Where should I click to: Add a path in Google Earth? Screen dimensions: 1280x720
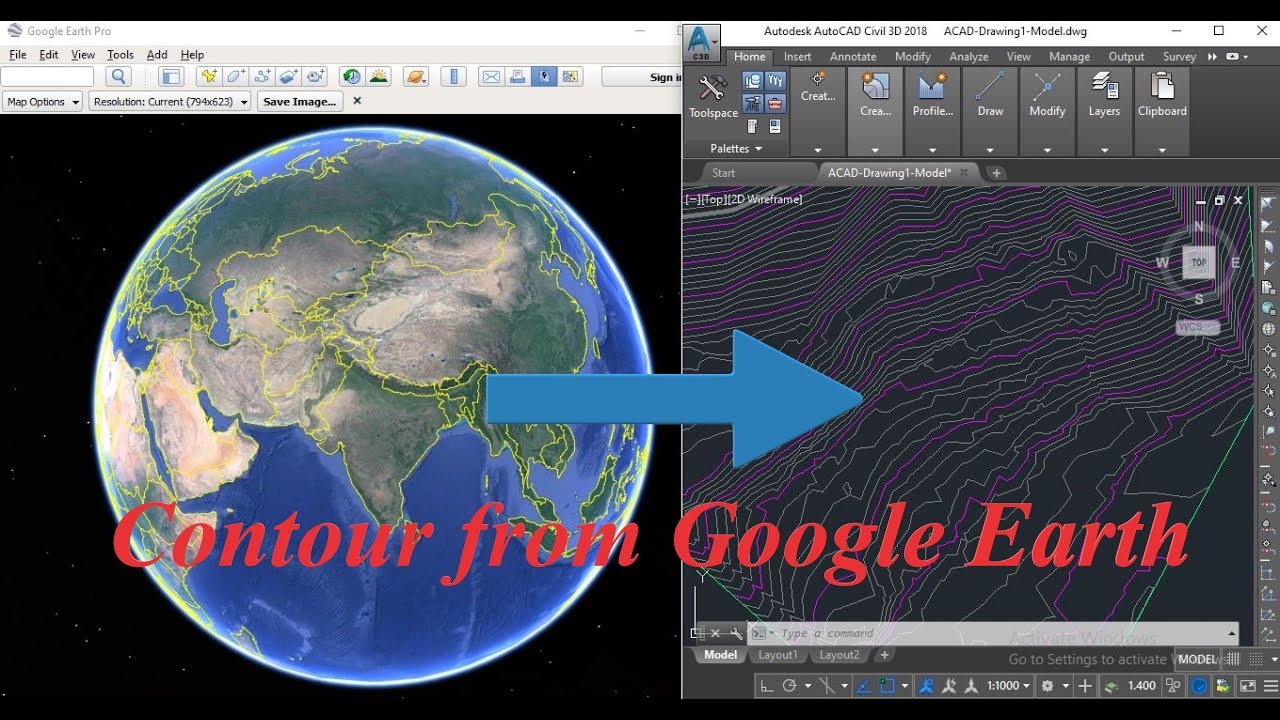[262, 76]
